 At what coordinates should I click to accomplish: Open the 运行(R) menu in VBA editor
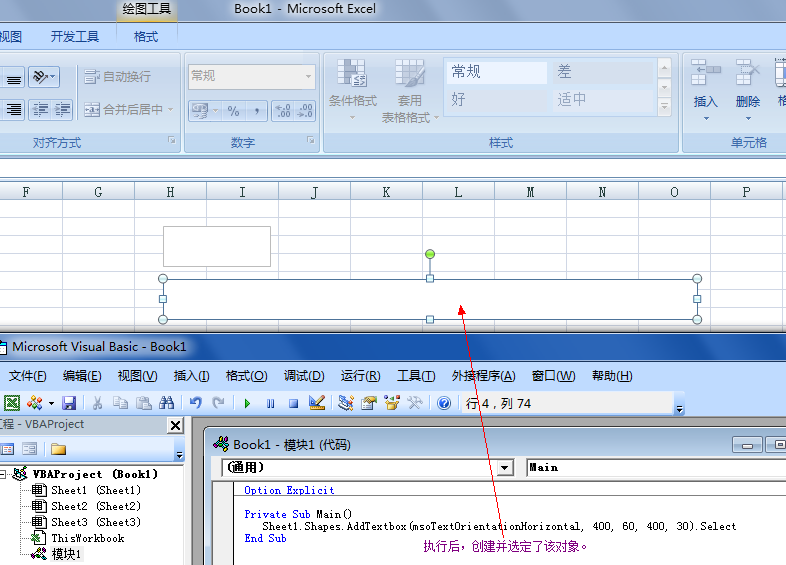coord(360,376)
